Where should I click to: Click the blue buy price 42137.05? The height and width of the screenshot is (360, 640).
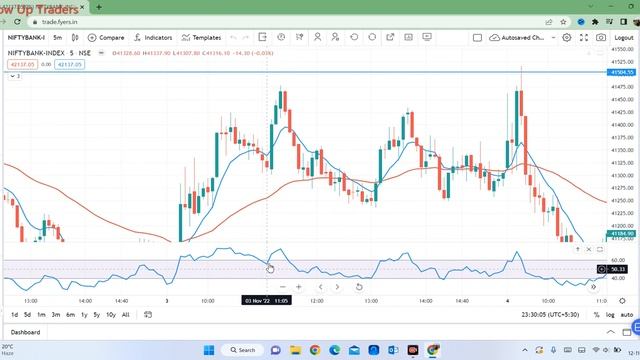[70, 64]
